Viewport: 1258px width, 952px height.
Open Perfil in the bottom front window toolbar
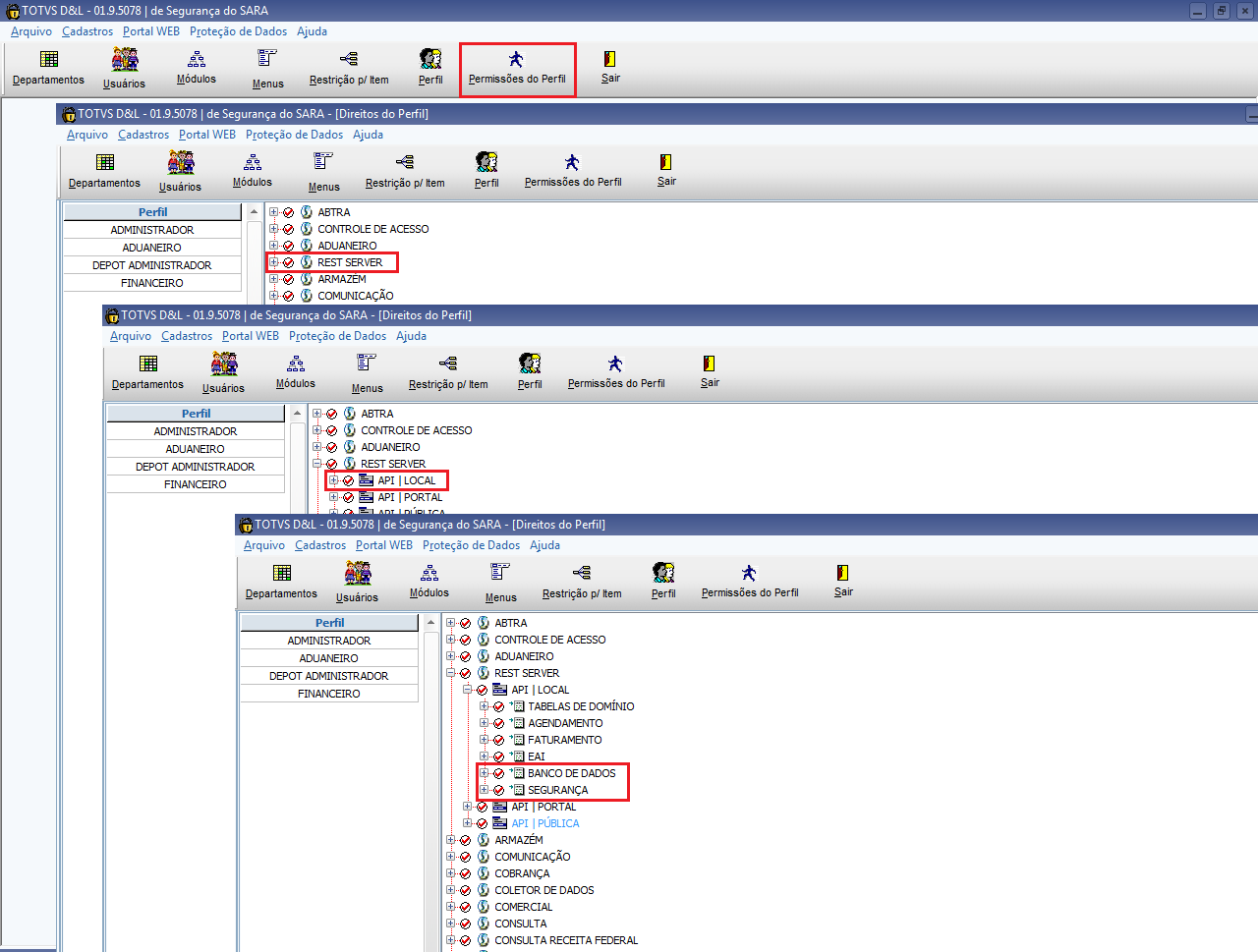tap(663, 582)
